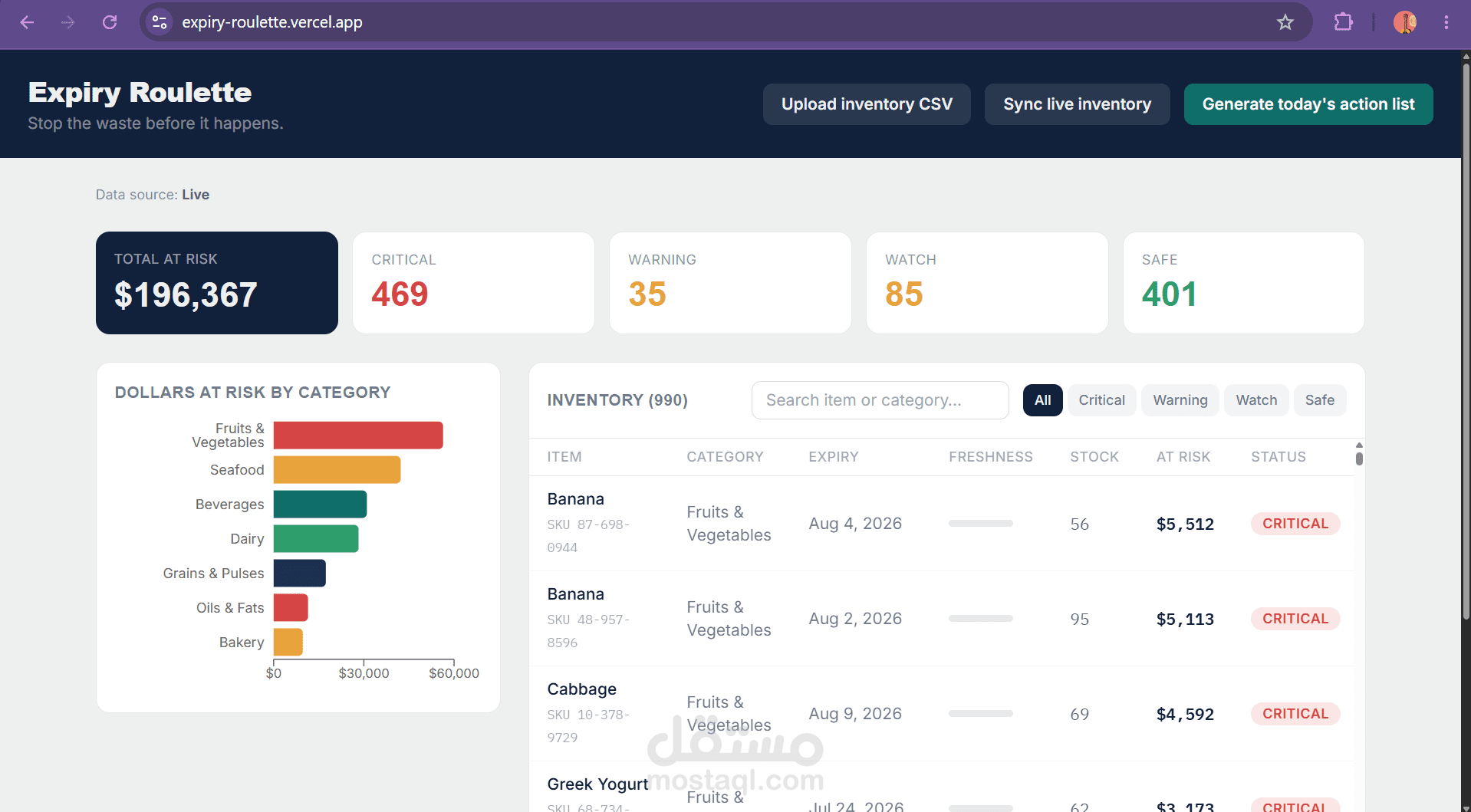Click the freshness bar in Cabbage row
Screen dimensions: 1471x812
[x=981, y=714]
